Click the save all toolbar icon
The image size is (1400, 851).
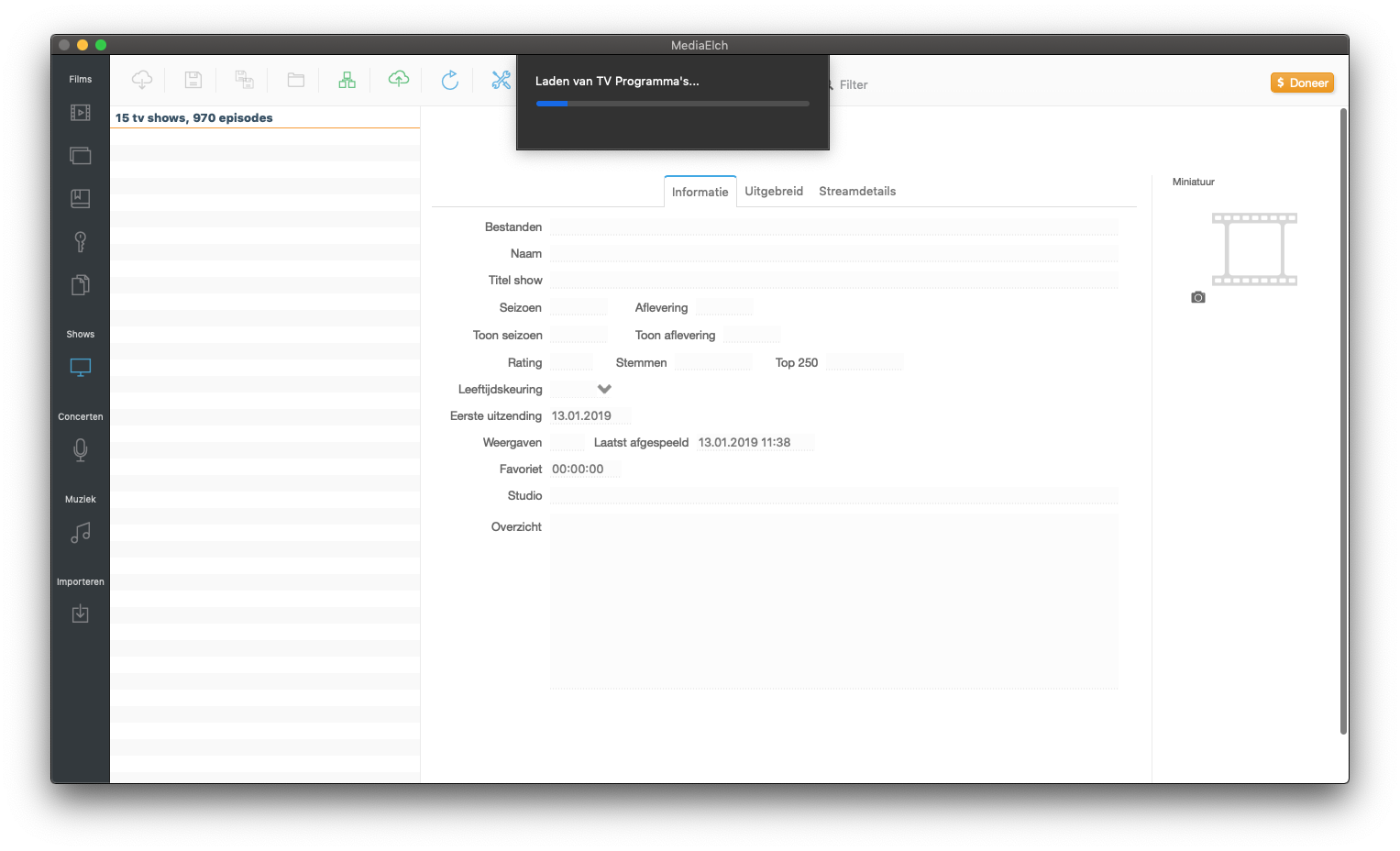pos(244,80)
